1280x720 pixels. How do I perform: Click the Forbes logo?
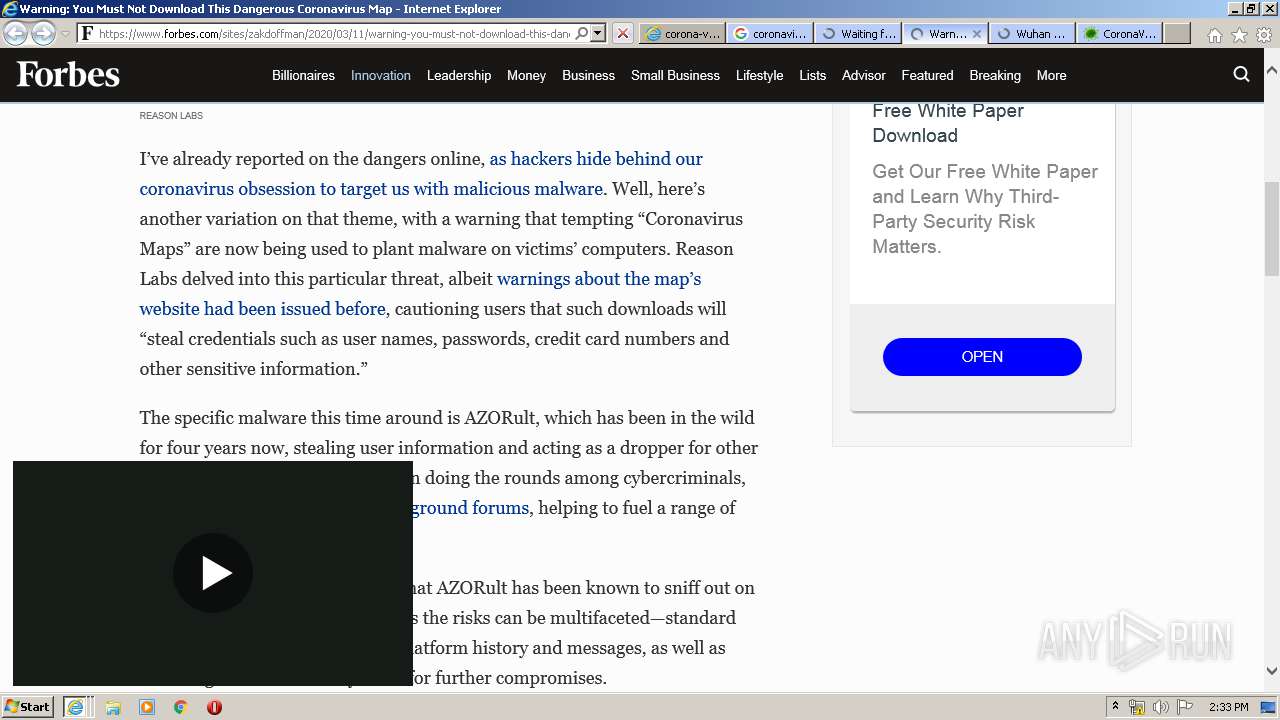tap(68, 74)
